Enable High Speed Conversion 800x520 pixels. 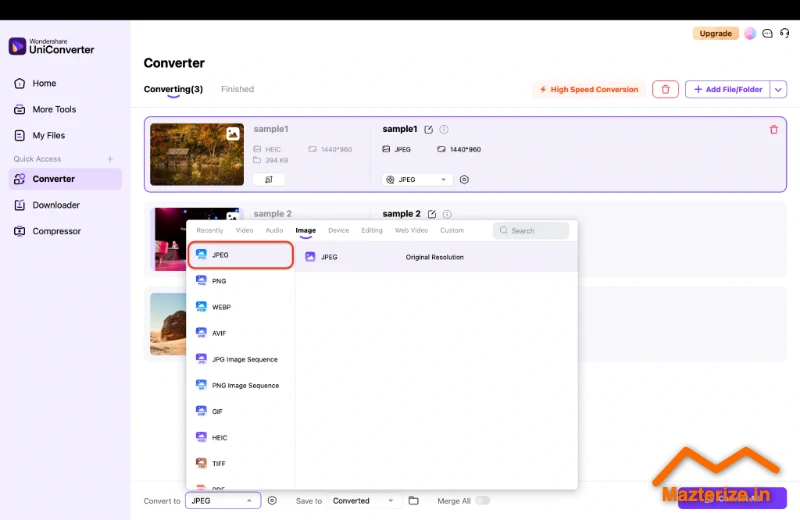[589, 89]
